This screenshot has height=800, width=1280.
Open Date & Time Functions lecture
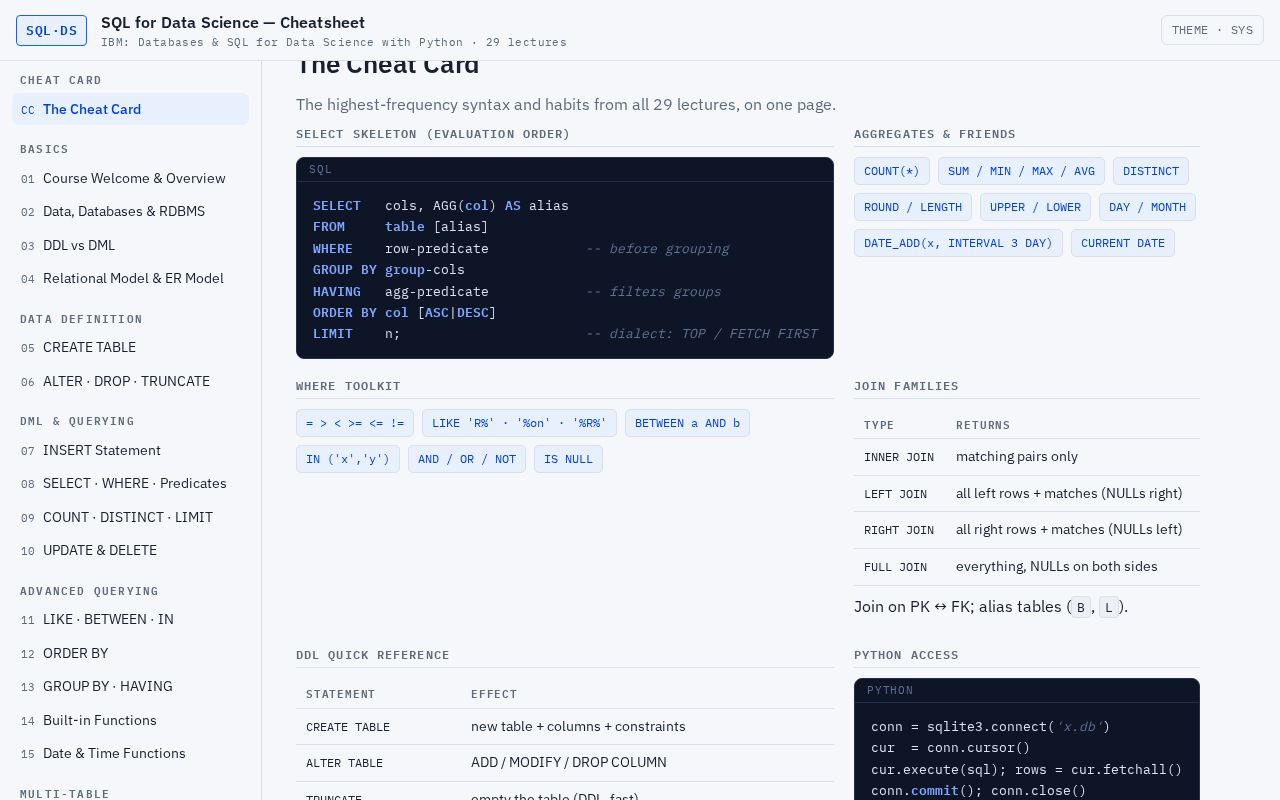coord(130,753)
